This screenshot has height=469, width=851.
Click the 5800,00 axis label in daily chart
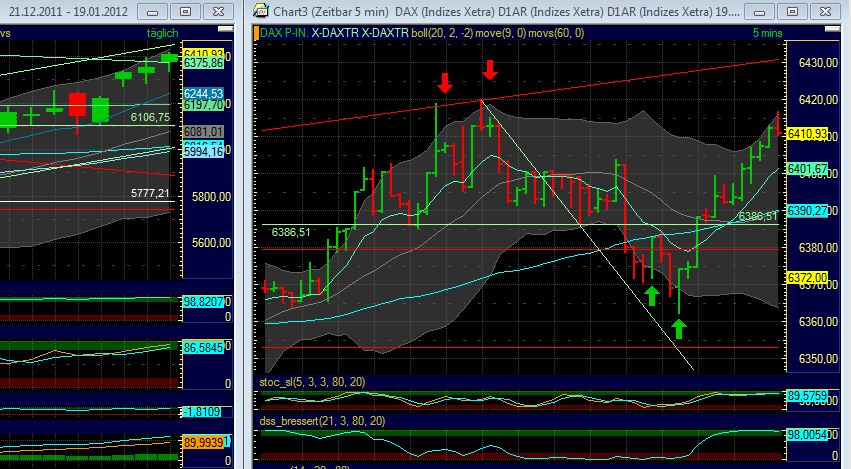tap(211, 197)
